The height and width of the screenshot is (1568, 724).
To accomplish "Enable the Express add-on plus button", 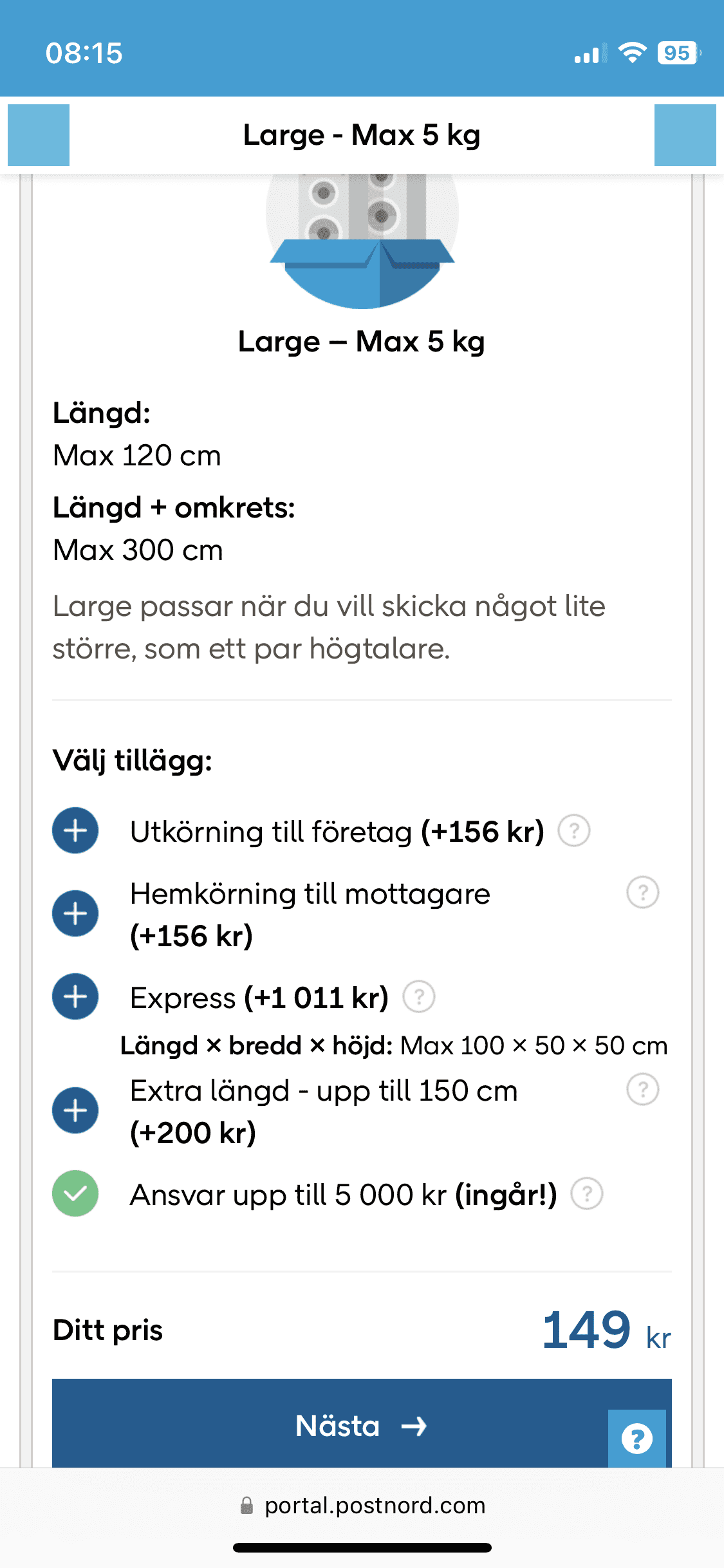I will (x=75, y=996).
